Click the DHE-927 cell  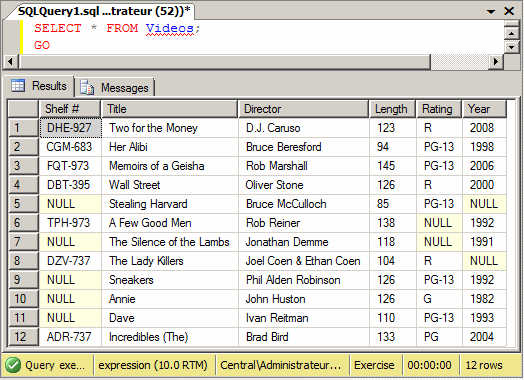[70, 128]
